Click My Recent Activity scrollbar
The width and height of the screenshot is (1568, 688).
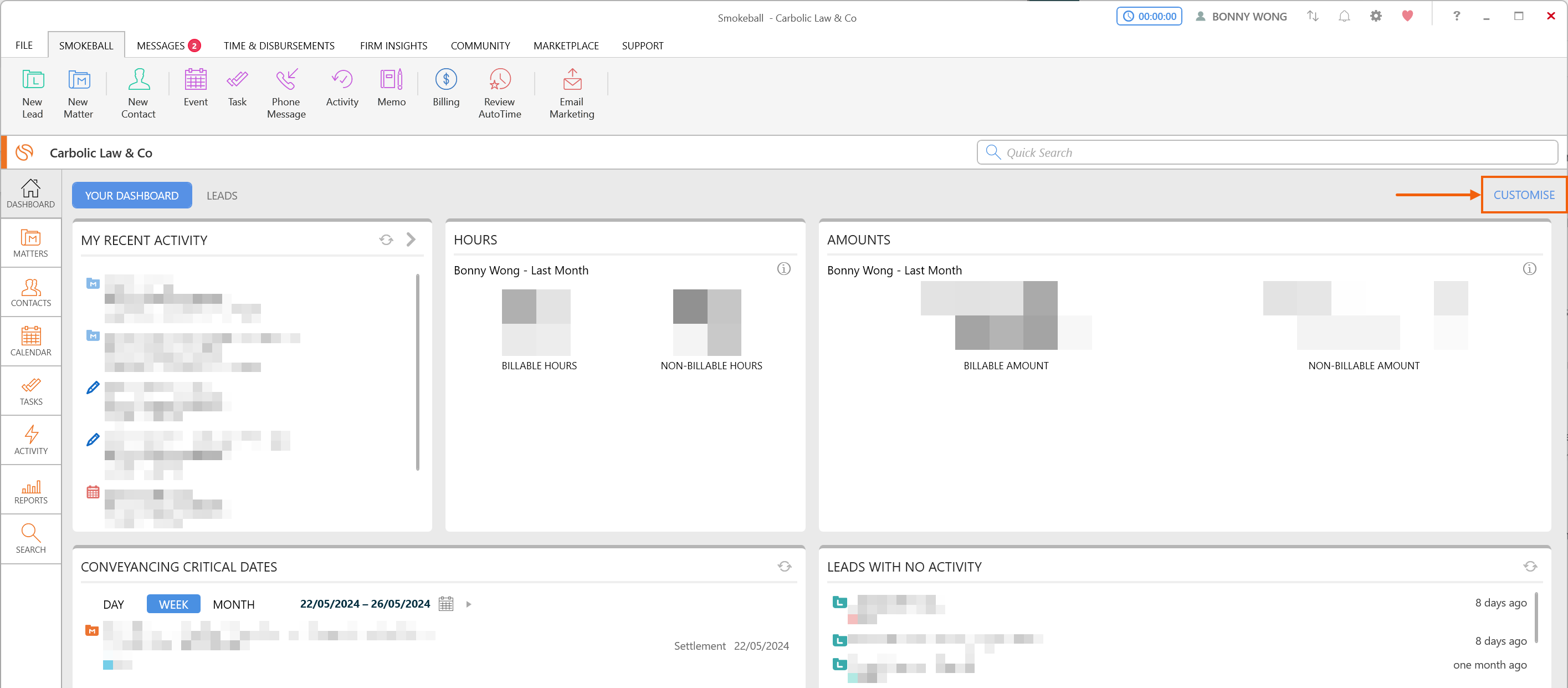[x=418, y=372]
